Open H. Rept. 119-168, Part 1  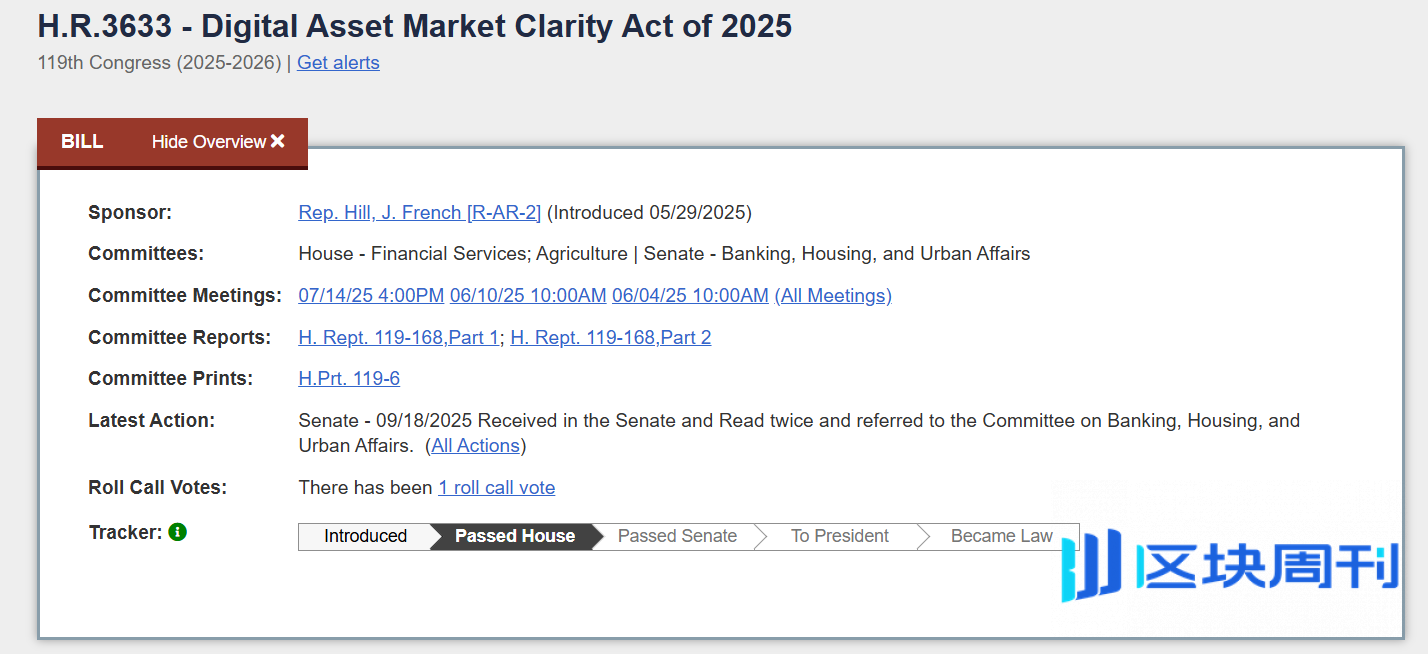pos(398,338)
